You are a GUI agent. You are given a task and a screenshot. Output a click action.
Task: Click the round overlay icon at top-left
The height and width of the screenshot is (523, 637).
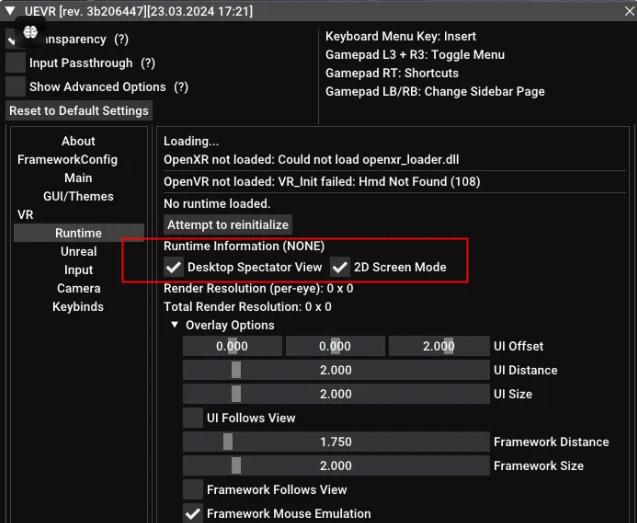pyautogui.click(x=30, y=30)
